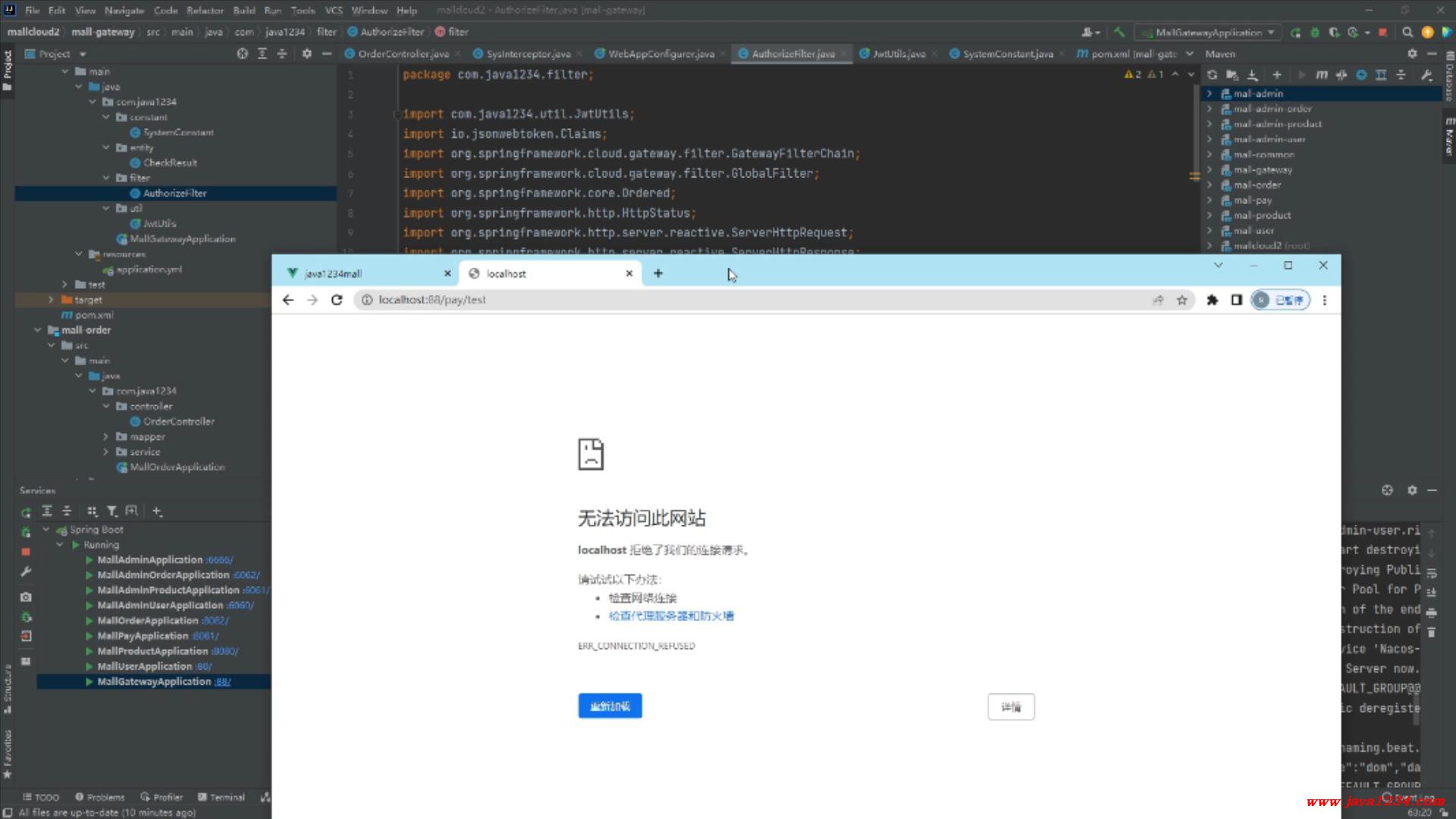Image resolution: width=1456 pixels, height=819 pixels.
Task: Stop the running application red square
Action: tap(1382, 32)
